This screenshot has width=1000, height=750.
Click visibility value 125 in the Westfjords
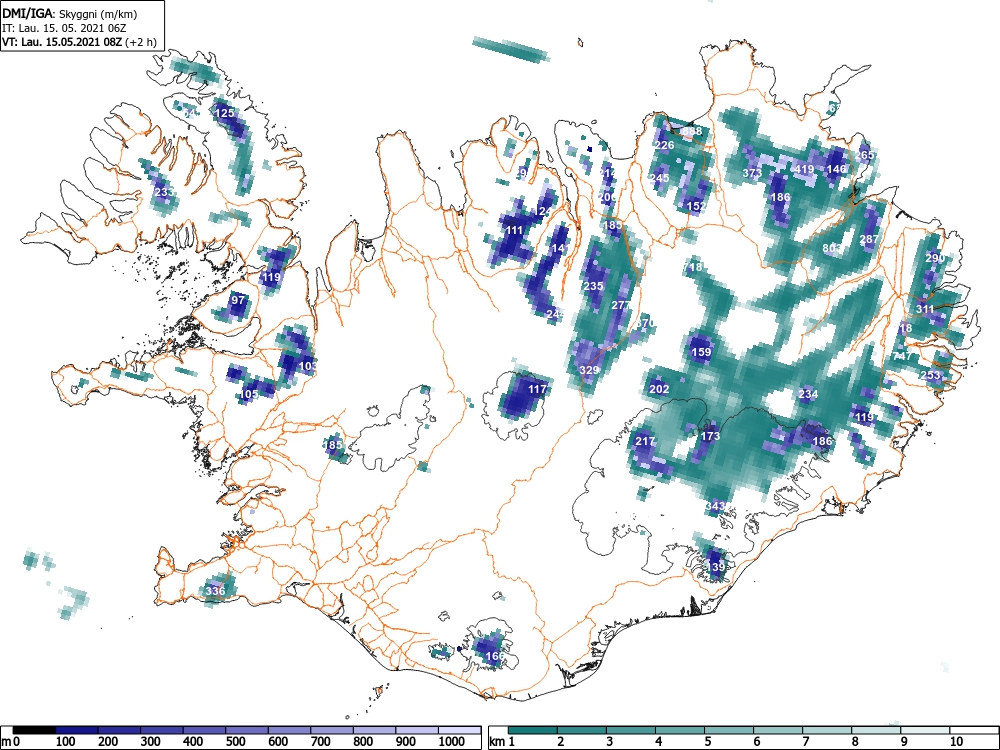point(224,114)
